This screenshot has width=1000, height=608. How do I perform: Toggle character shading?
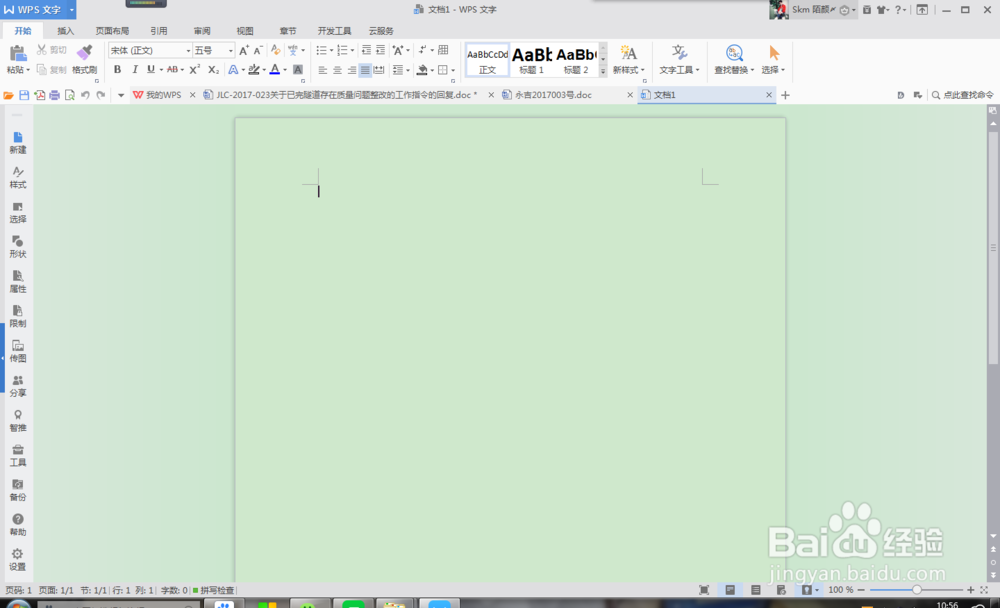click(x=298, y=70)
